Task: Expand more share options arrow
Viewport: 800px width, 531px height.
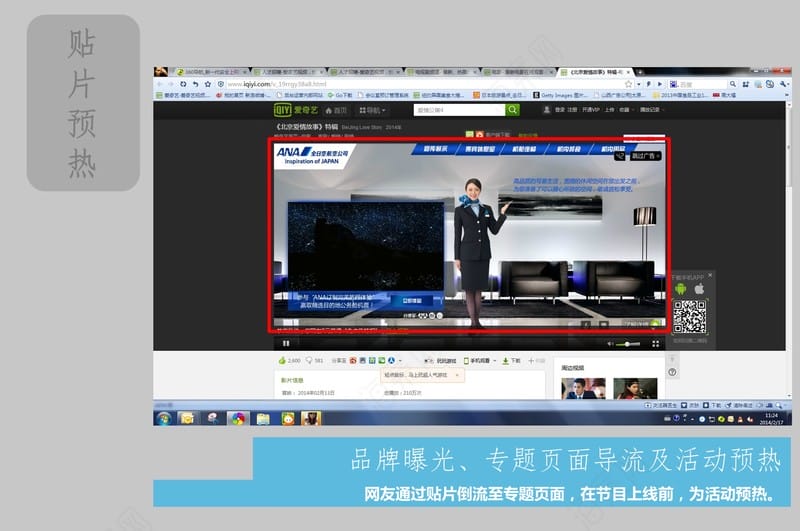Action: pyautogui.click(x=400, y=361)
